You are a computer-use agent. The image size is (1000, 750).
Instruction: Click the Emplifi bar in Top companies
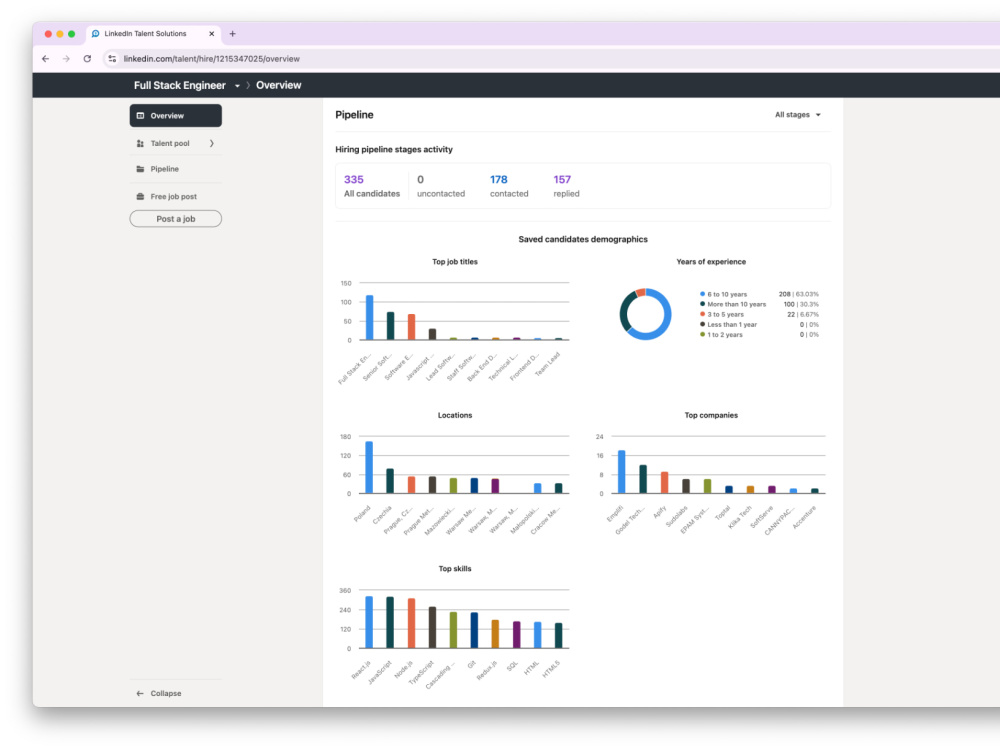coord(622,472)
